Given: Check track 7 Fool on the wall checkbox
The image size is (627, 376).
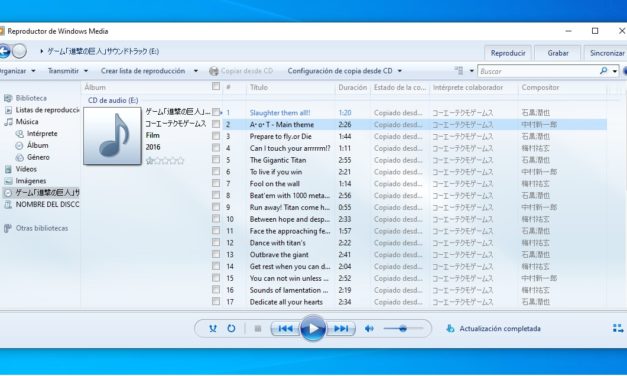Looking at the screenshot, I should point(216,183).
